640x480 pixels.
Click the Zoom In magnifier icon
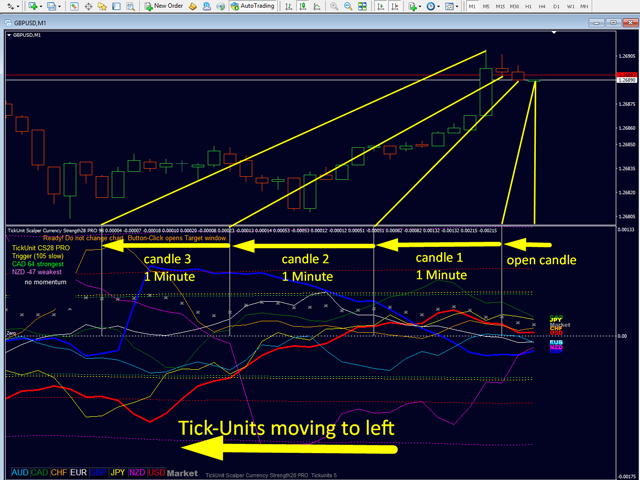pyautogui.click(x=334, y=6)
